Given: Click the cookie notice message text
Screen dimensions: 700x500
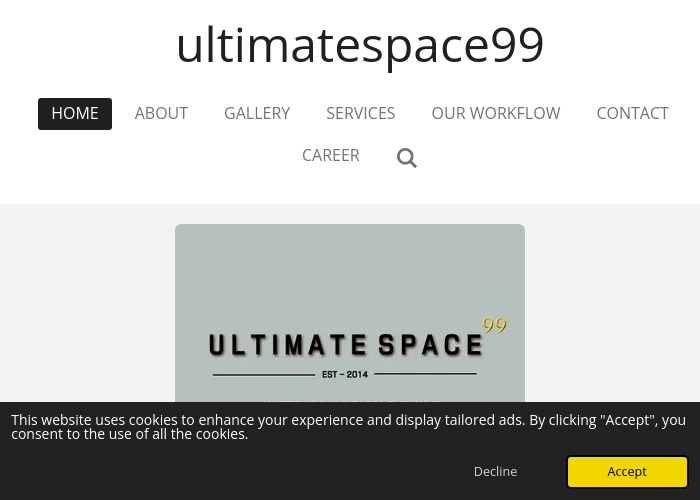Looking at the screenshot, I should tap(348, 427).
